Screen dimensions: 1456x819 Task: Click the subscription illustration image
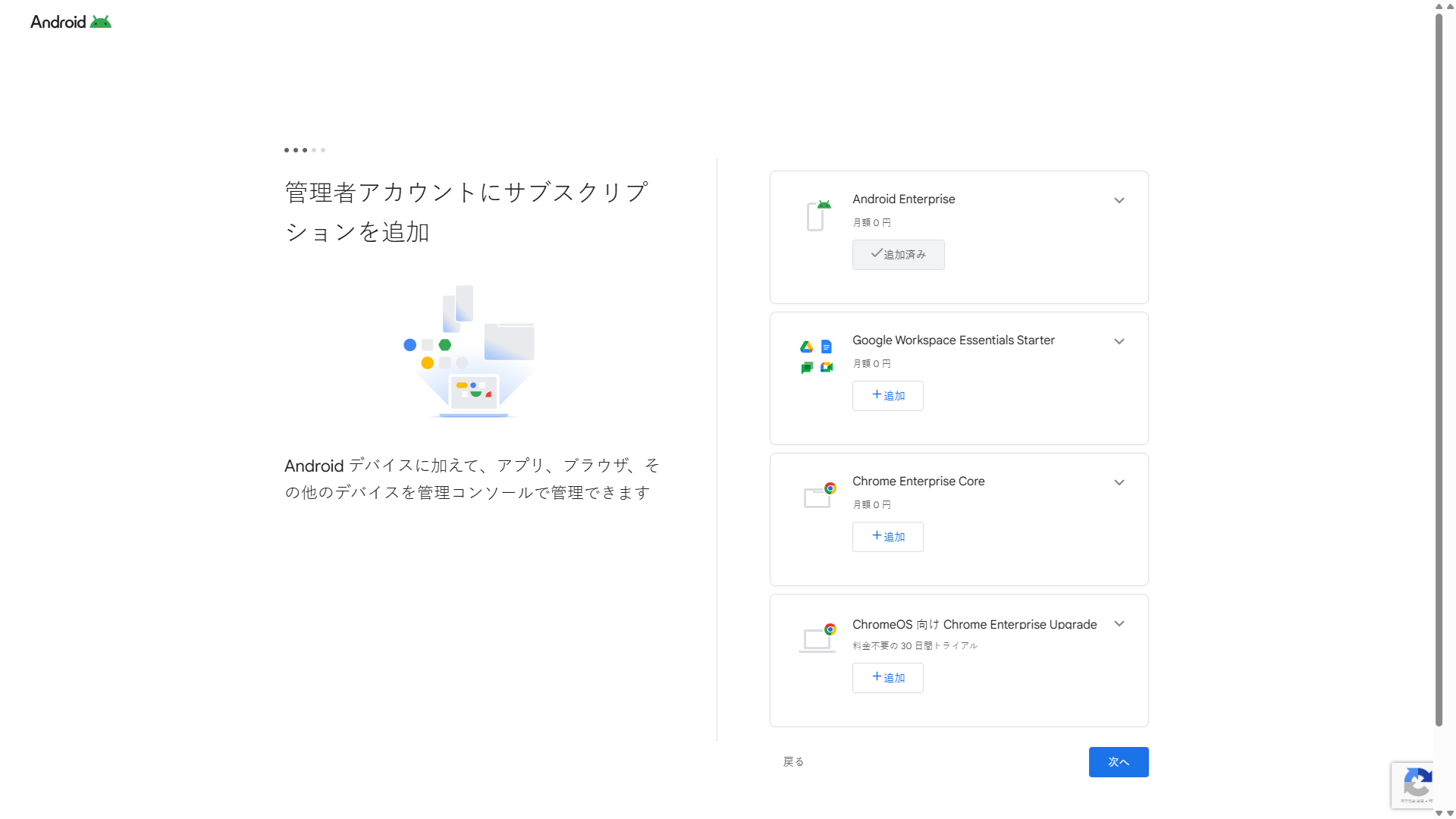click(x=469, y=351)
